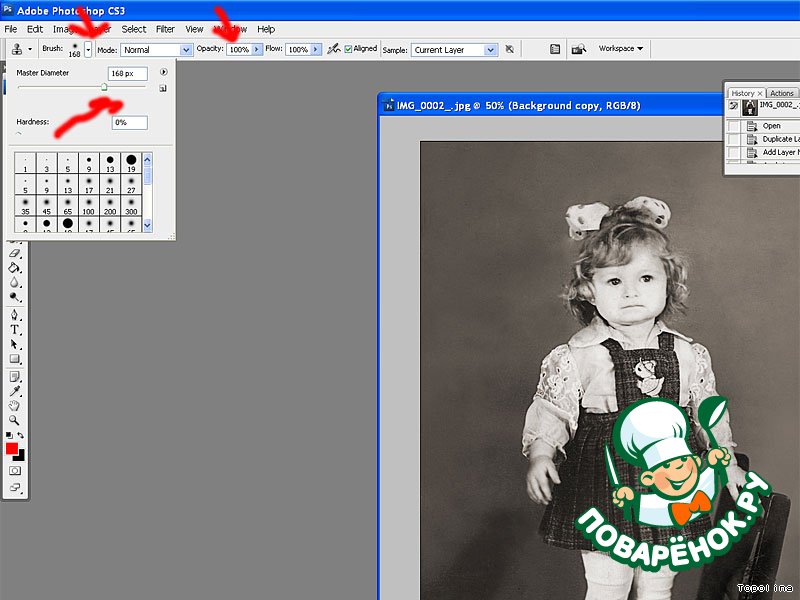Click the Open history state
This screenshot has width=800, height=600.
click(771, 126)
